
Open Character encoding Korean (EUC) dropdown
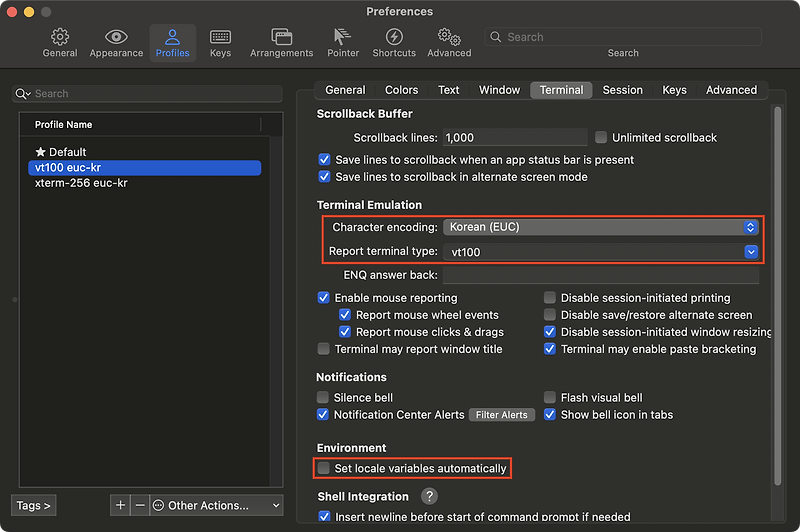[x=601, y=227]
